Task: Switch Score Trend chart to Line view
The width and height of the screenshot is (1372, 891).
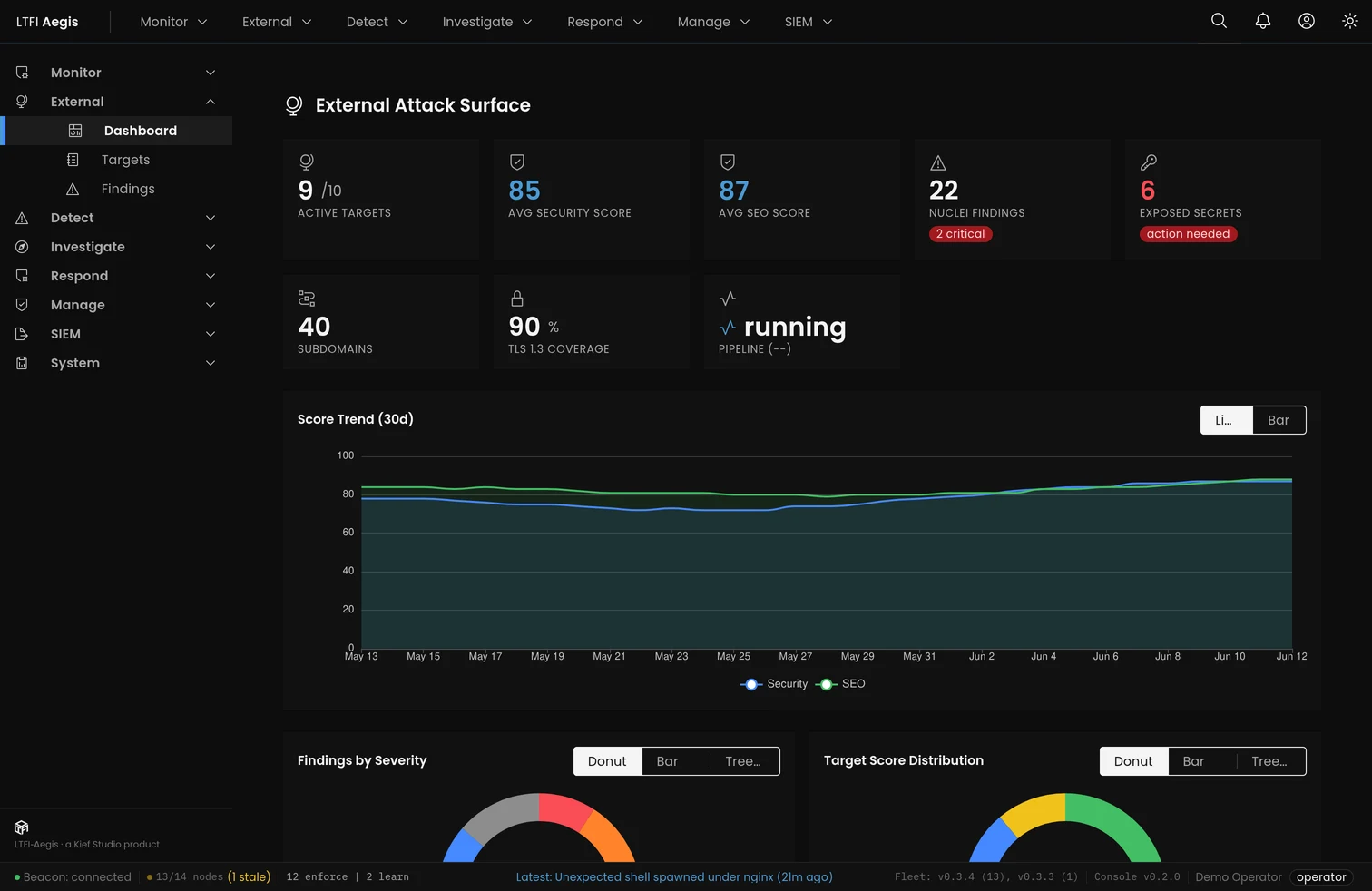Action: [1227, 420]
